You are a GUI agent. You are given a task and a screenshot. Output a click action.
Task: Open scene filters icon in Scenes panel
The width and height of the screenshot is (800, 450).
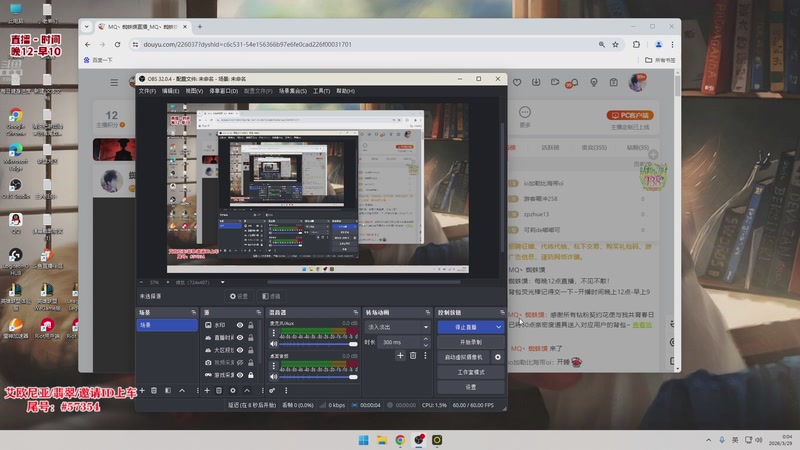pyautogui.click(x=168, y=390)
